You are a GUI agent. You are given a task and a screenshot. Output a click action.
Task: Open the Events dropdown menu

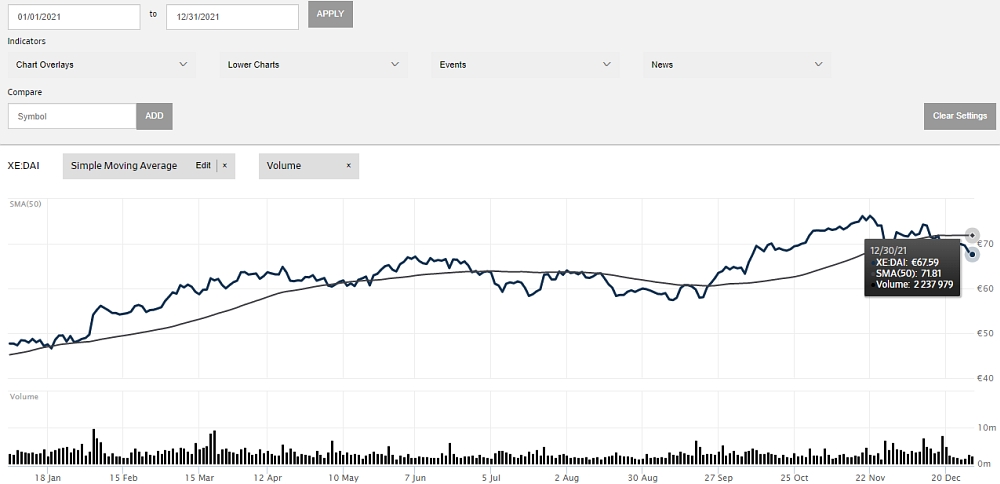525,65
